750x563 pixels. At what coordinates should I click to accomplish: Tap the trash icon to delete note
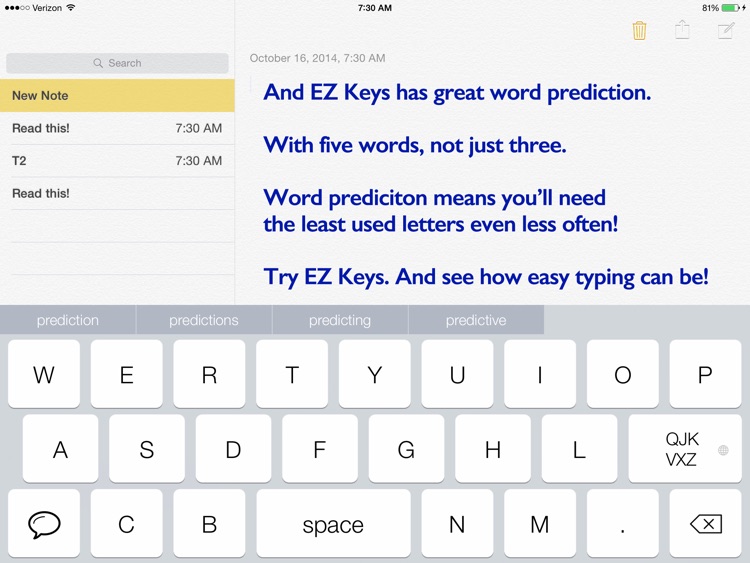point(639,31)
